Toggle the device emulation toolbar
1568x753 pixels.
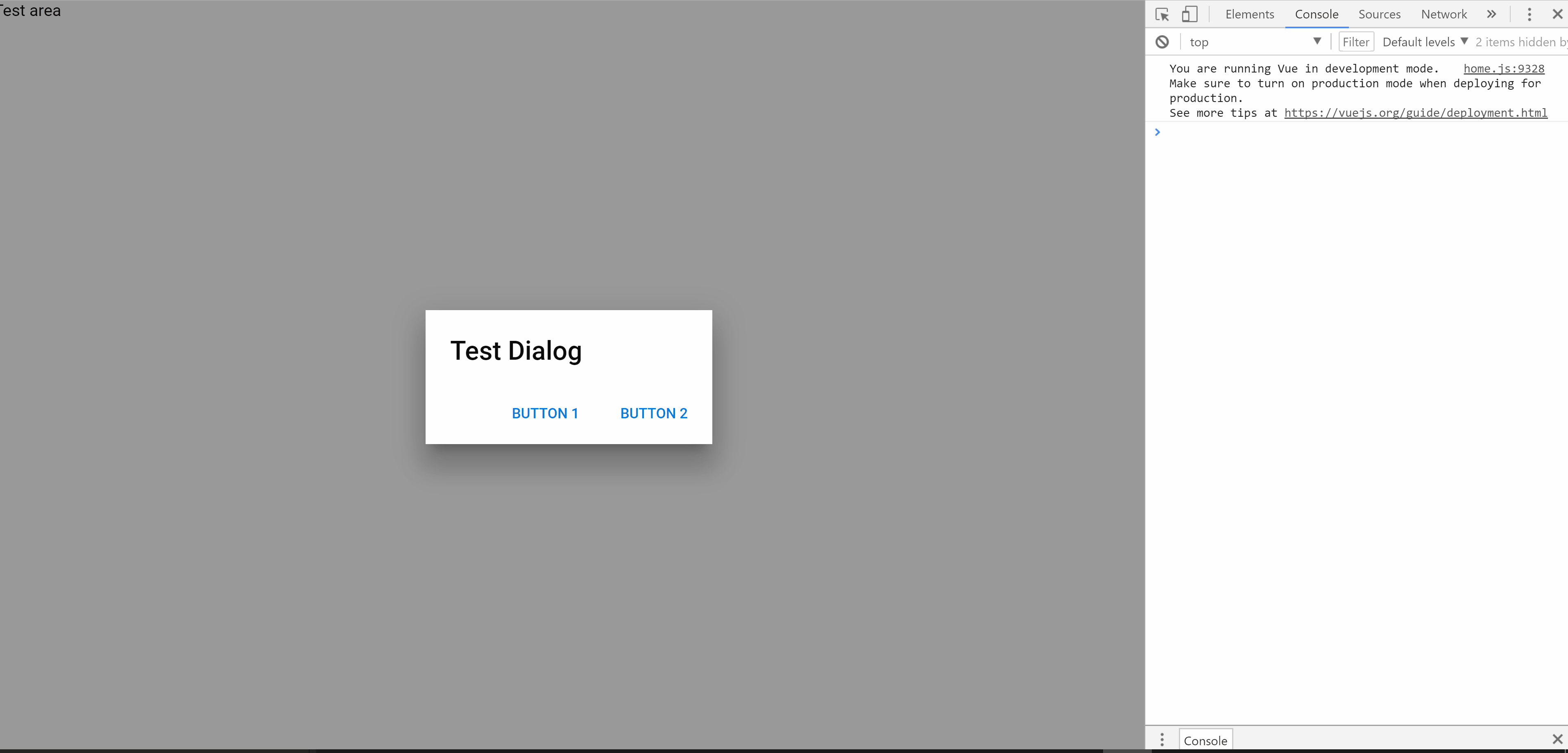1190,14
